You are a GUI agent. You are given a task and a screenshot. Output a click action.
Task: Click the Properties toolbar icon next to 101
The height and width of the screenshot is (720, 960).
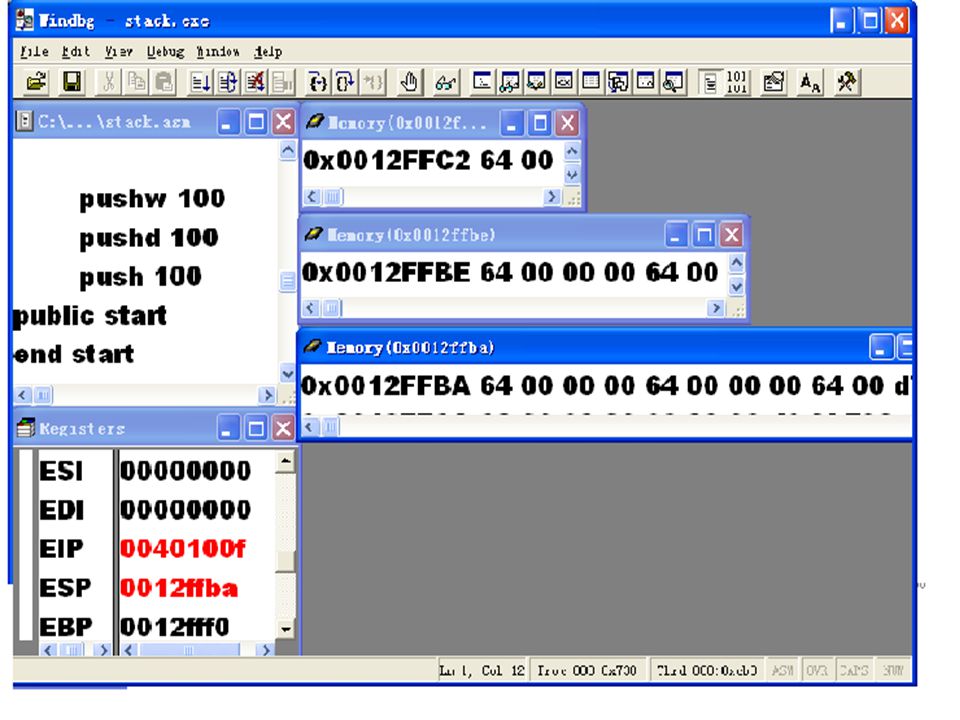pos(773,81)
